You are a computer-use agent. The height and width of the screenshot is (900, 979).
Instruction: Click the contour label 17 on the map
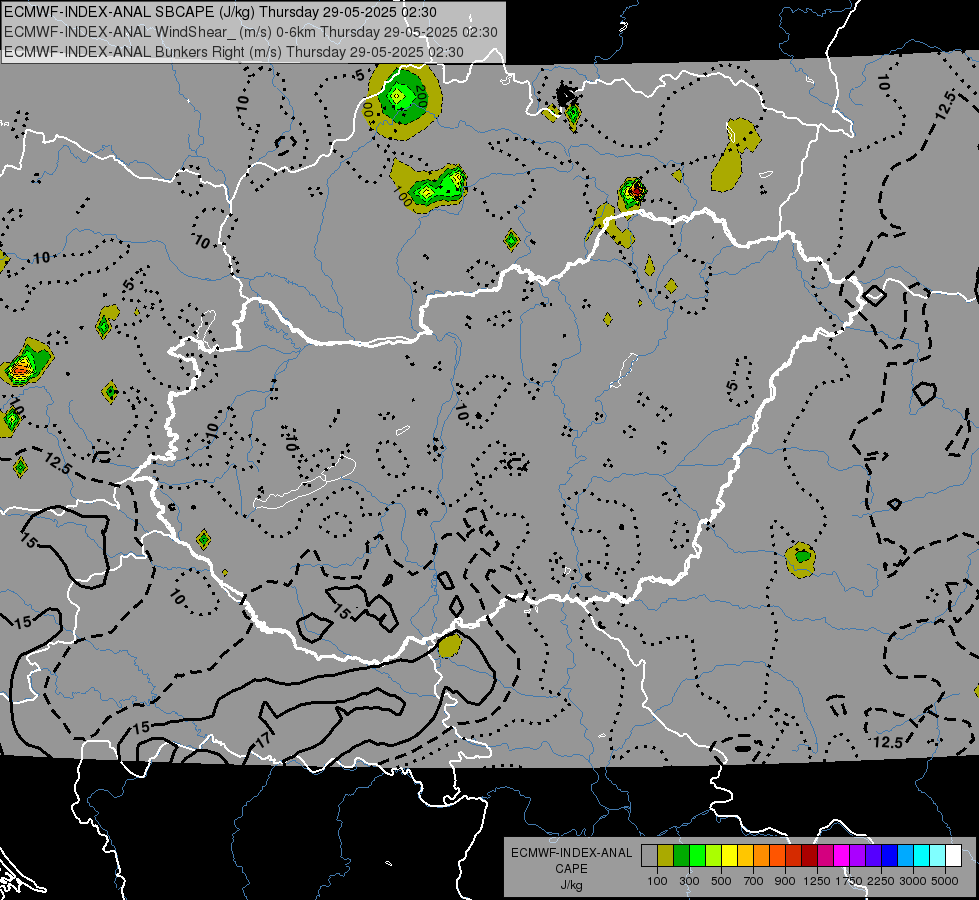264,739
